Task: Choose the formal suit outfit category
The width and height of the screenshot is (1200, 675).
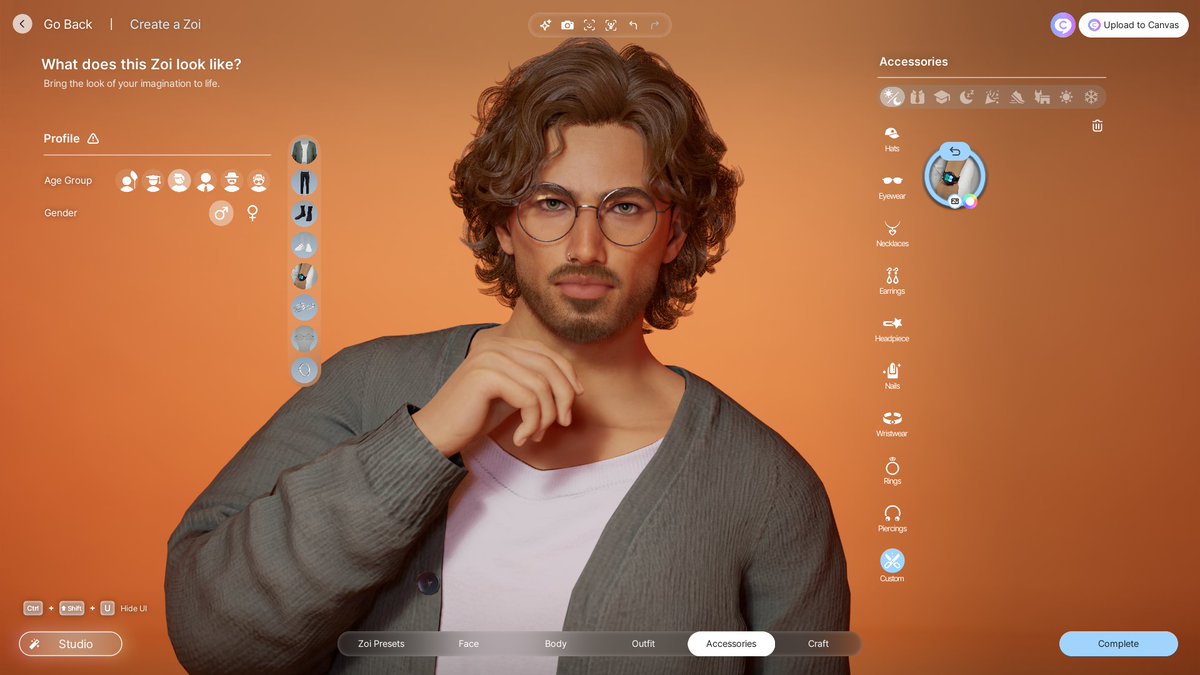Action: [x=917, y=97]
